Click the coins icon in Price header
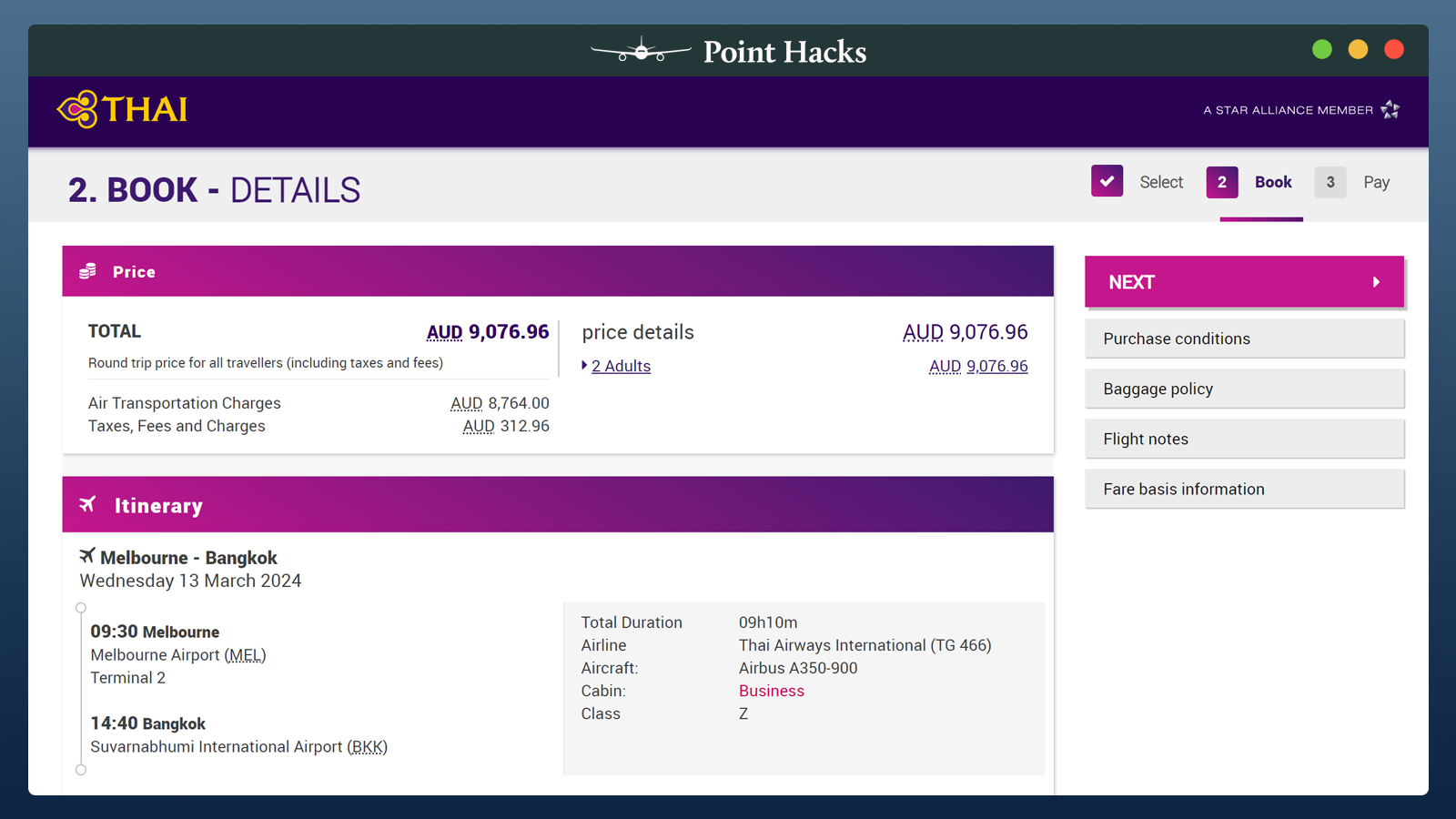1456x819 pixels. tap(87, 271)
